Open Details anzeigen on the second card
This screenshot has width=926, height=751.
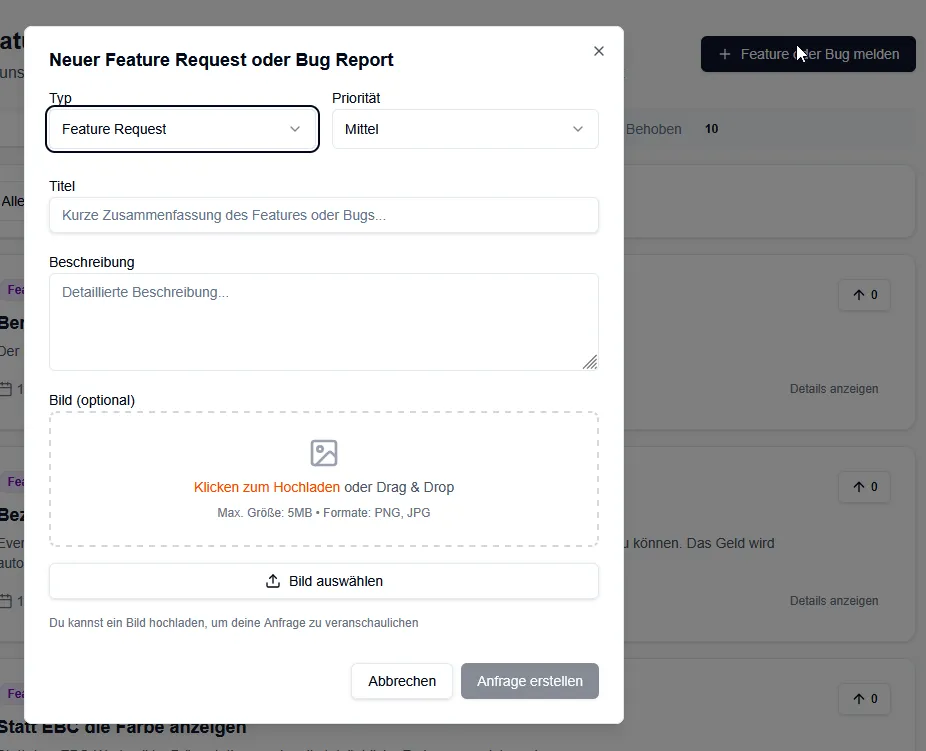click(x=833, y=601)
